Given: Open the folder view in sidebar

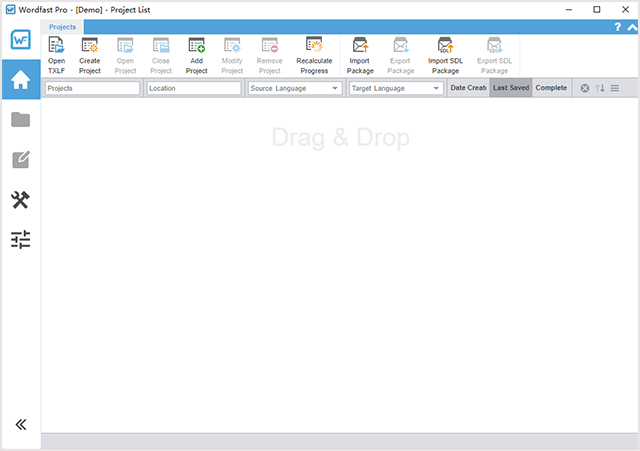Looking at the screenshot, I should click(21, 120).
